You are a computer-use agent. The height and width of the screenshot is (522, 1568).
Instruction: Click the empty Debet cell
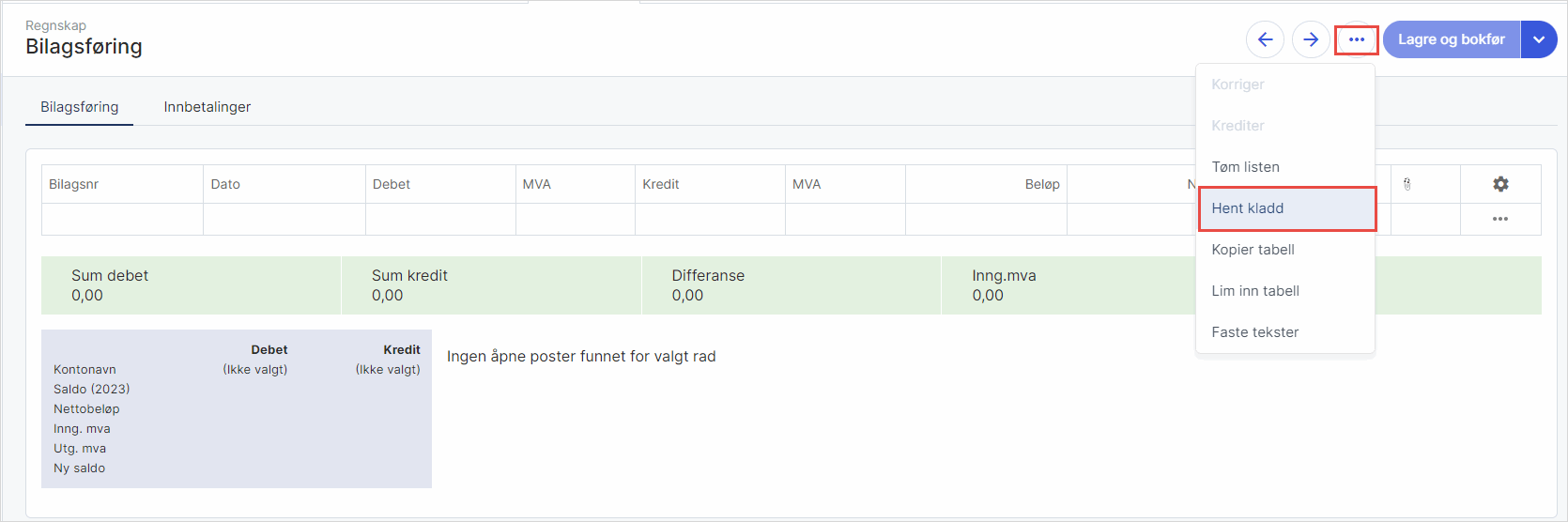439,220
